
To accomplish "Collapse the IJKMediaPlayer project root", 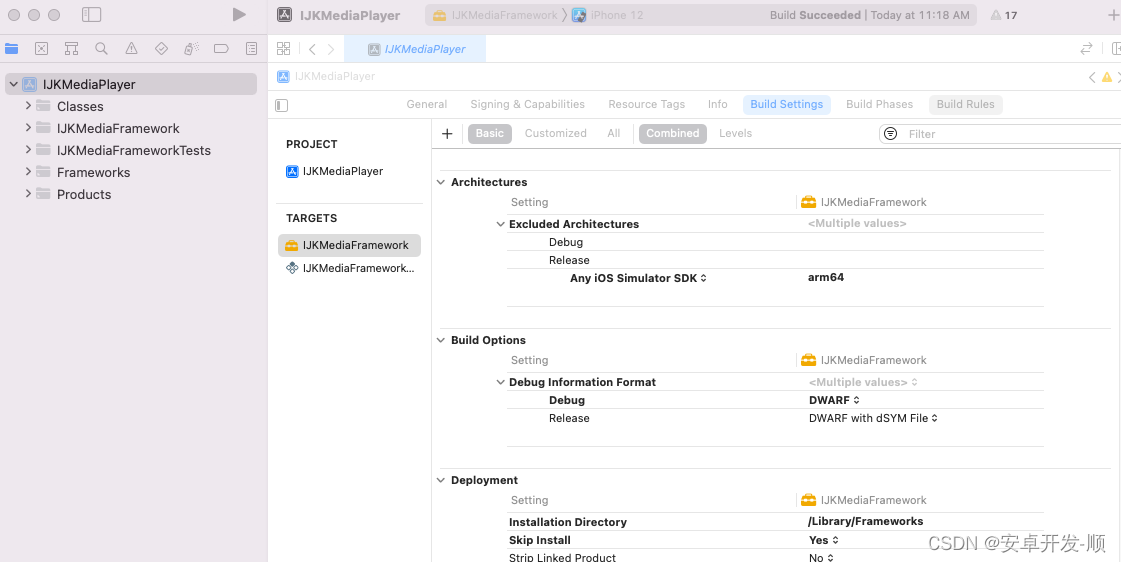I will [14, 84].
